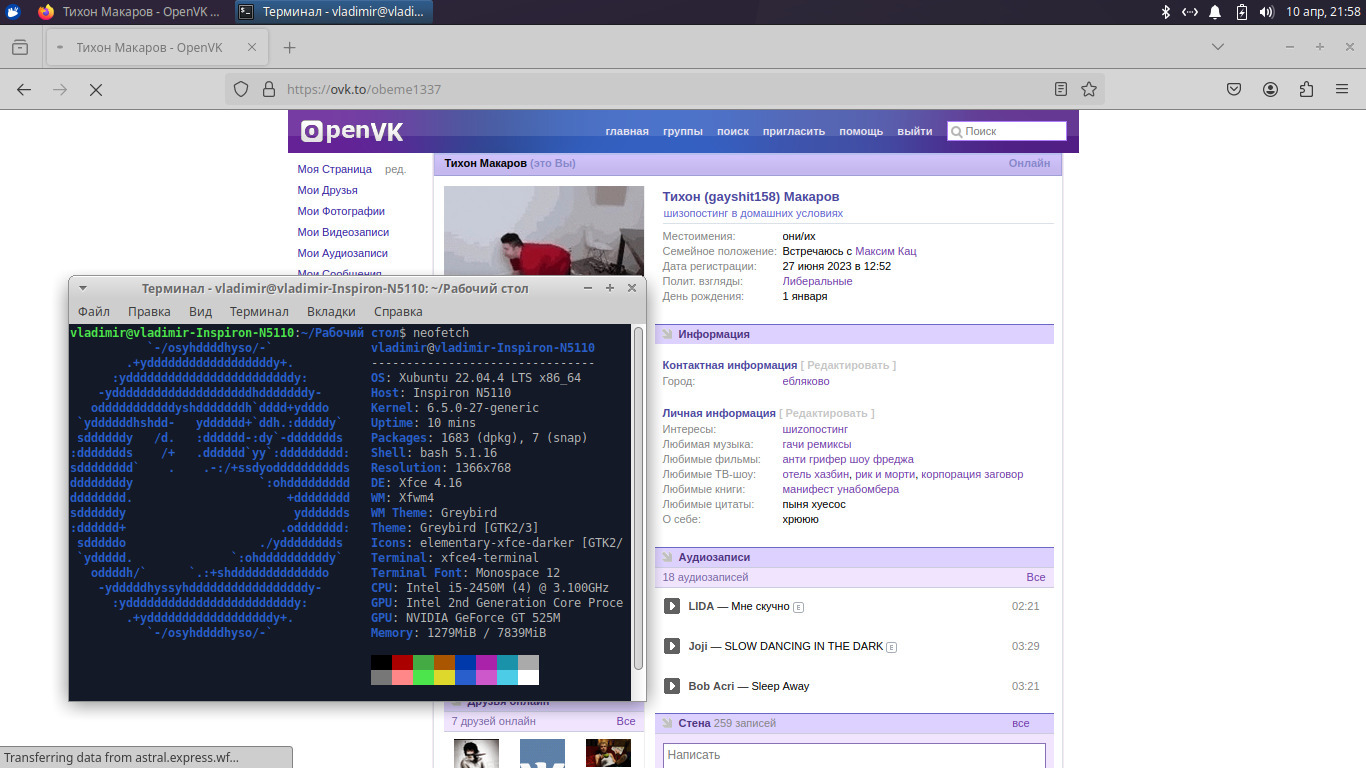Play Joji SLOW DANCING IN THE DARK

[672, 646]
